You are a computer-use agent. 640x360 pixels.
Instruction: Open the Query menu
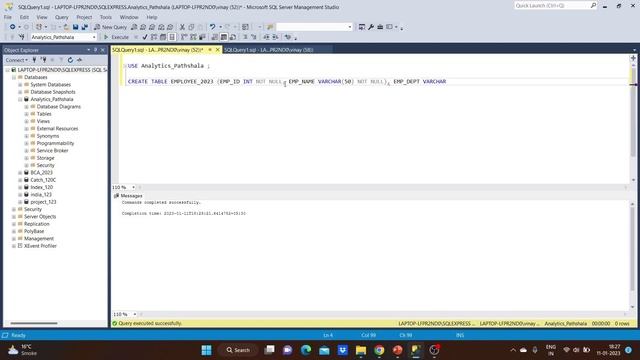(x=62, y=17)
